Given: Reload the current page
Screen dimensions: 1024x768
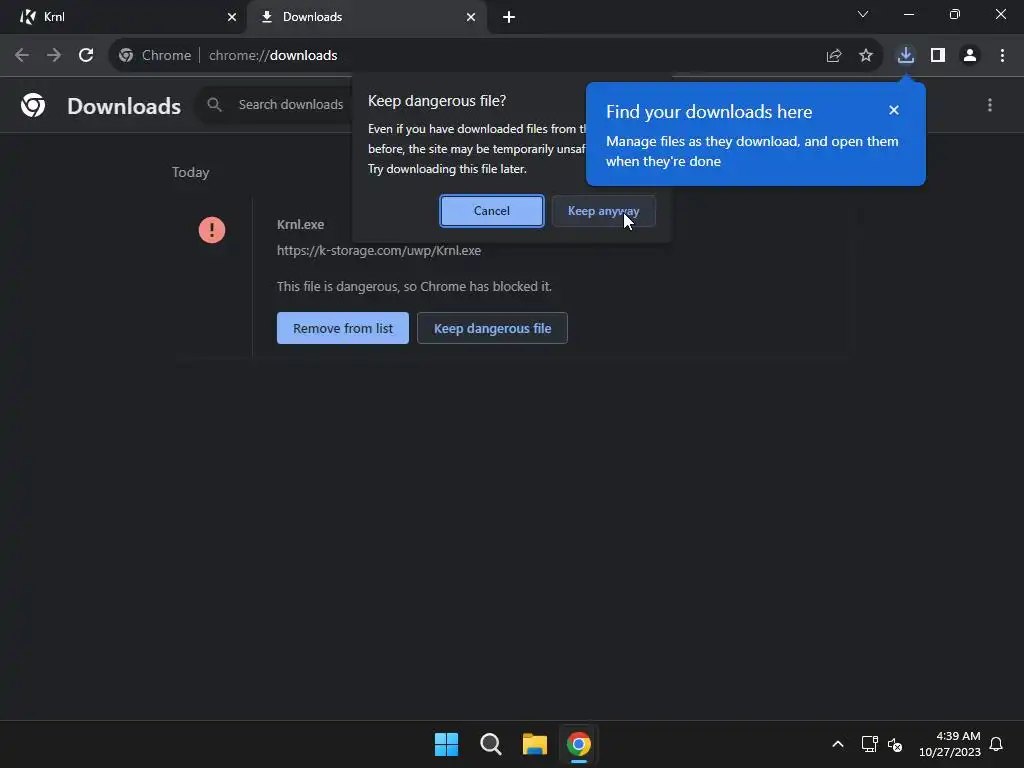Looking at the screenshot, I should [x=86, y=56].
